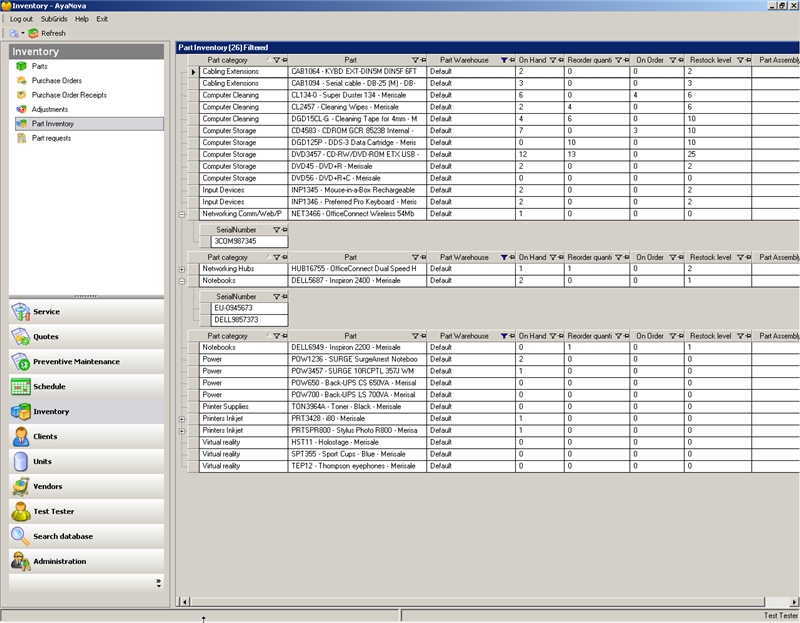Select row header of CAB1064 row

pyautogui.click(x=193, y=72)
